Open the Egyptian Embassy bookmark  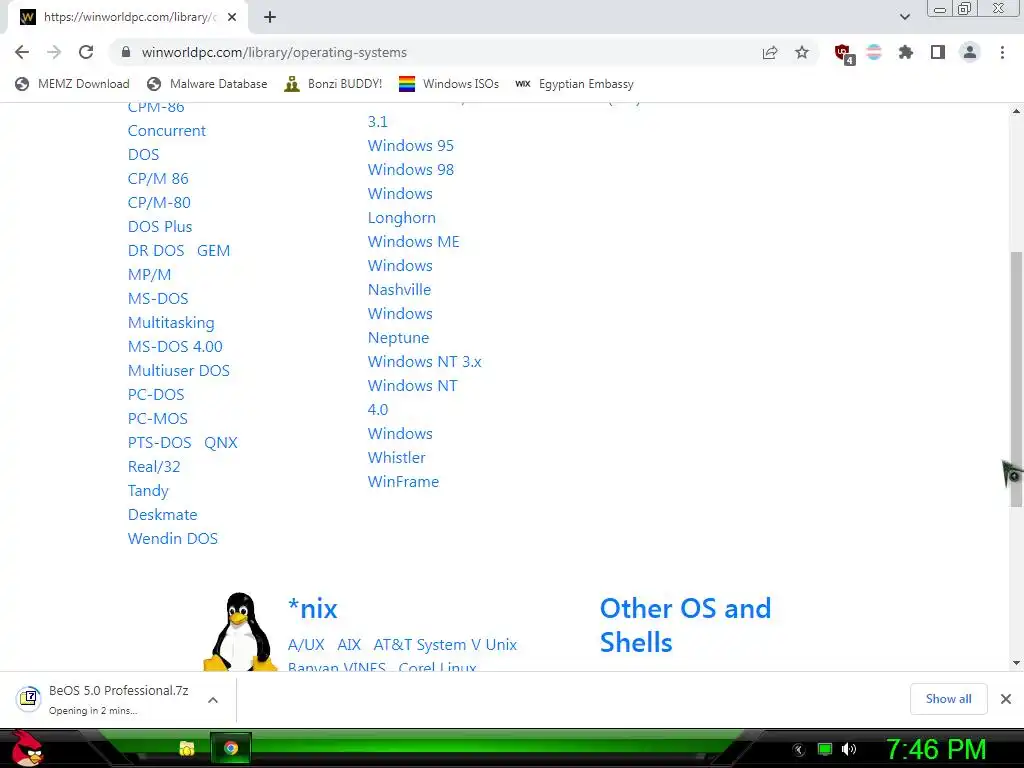pos(574,84)
